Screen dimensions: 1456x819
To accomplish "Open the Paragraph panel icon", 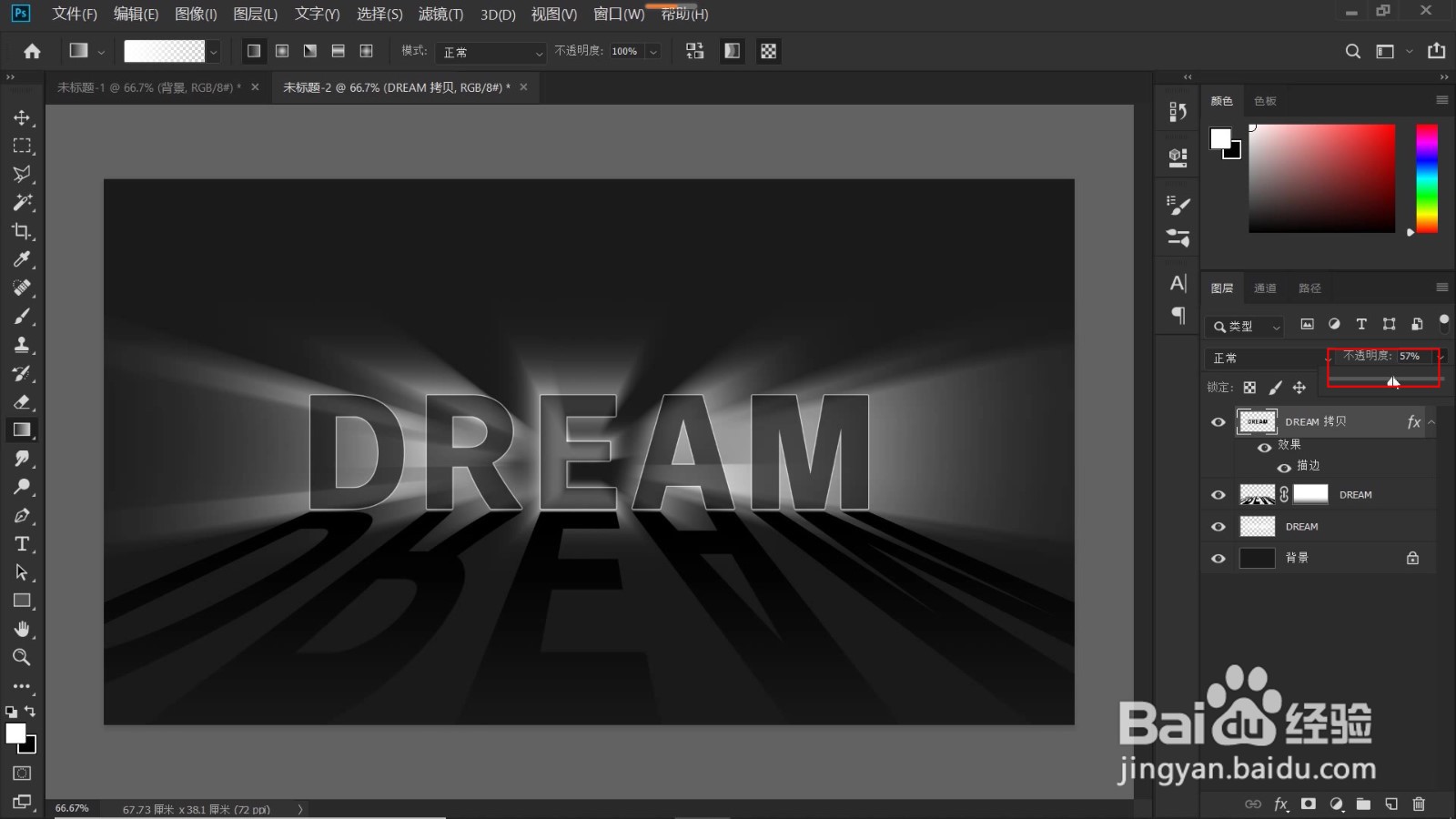I will pyautogui.click(x=1178, y=316).
